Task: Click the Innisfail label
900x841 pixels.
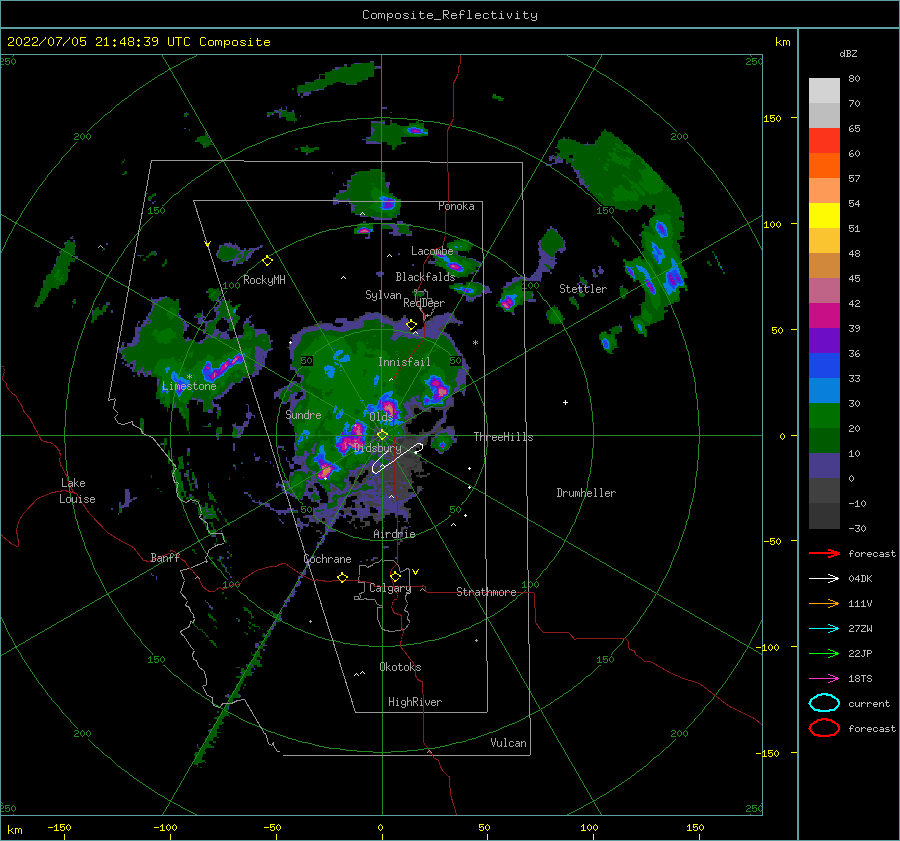Action: pos(404,362)
